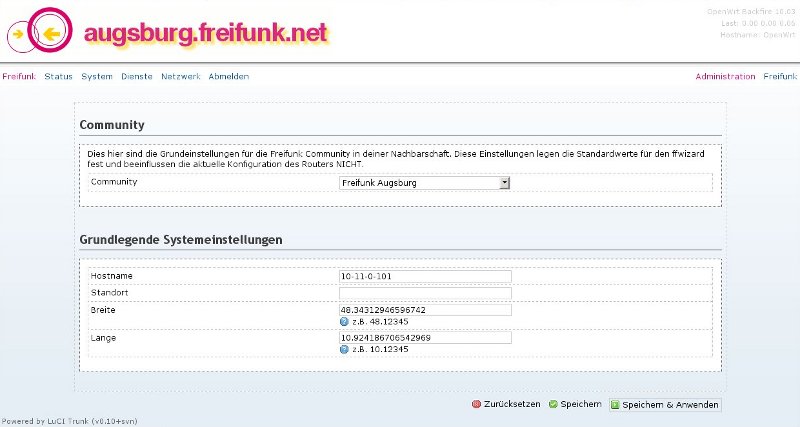Open the Freifunk menu on the left

19,76
